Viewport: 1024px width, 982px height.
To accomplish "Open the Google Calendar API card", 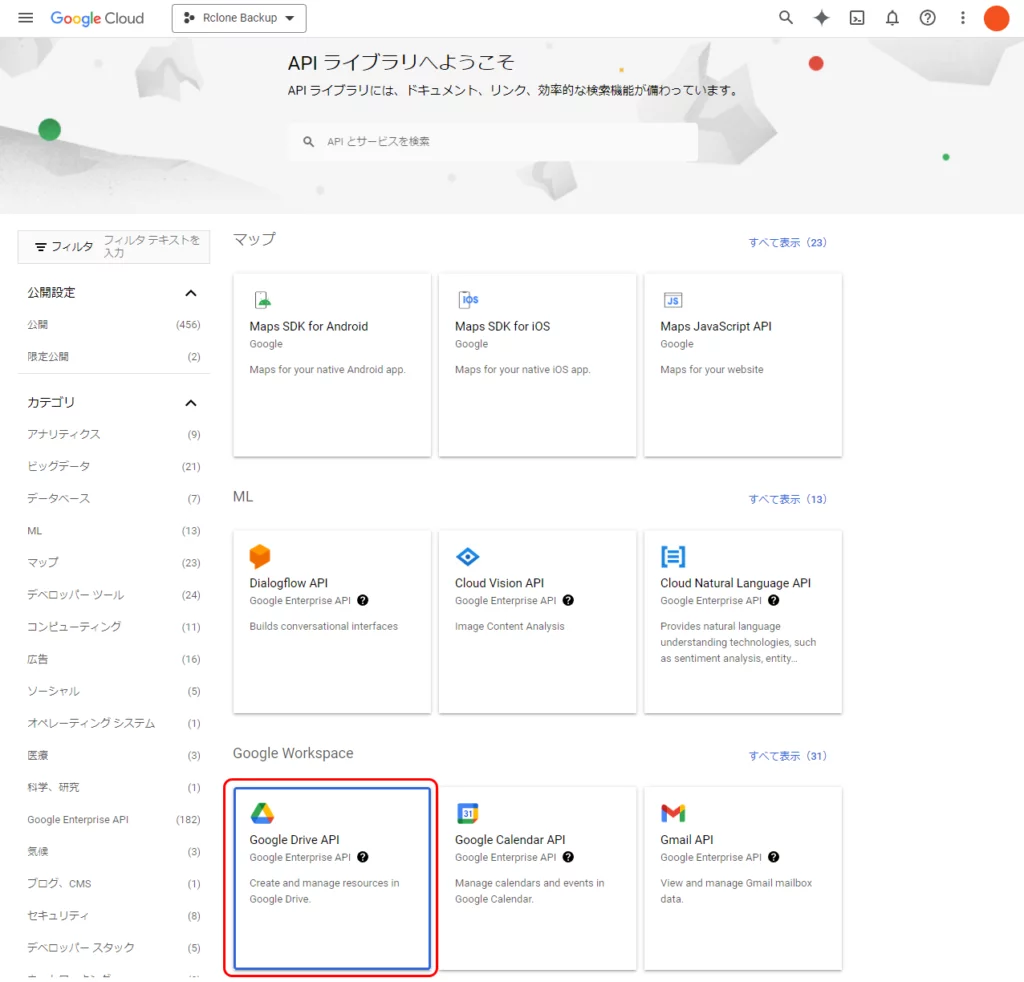I will (x=537, y=878).
